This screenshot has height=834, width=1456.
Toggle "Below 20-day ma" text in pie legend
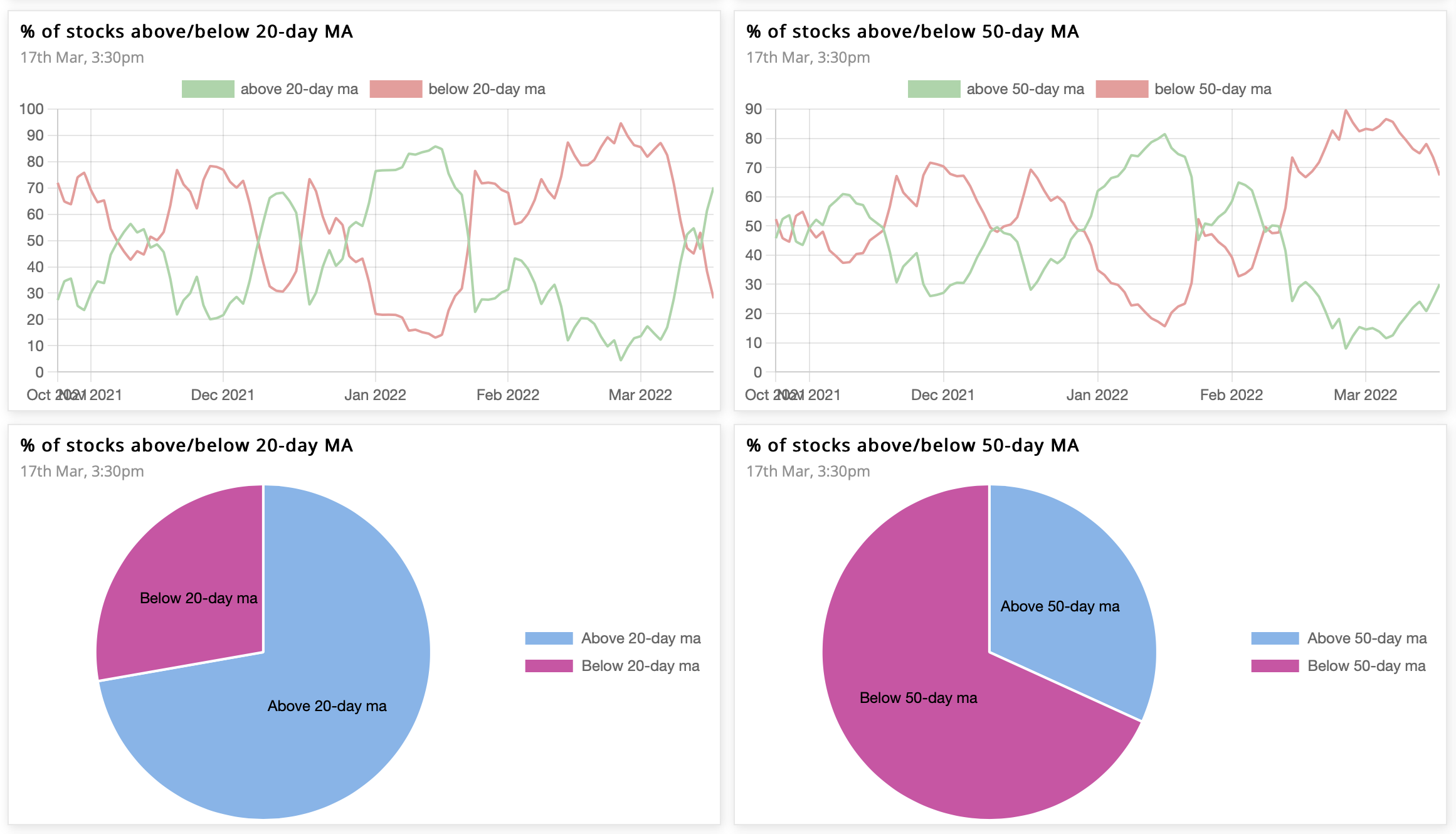(640, 666)
